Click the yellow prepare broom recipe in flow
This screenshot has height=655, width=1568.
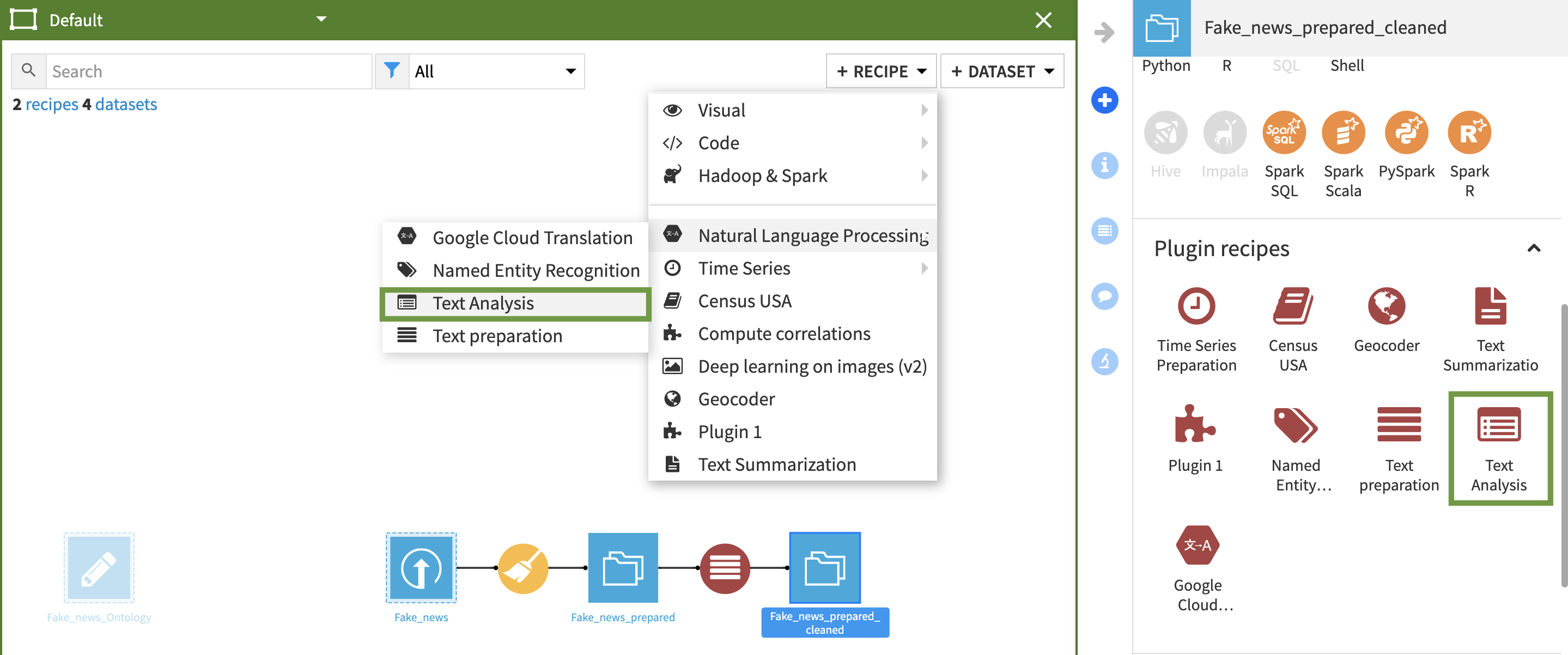pyautogui.click(x=523, y=567)
